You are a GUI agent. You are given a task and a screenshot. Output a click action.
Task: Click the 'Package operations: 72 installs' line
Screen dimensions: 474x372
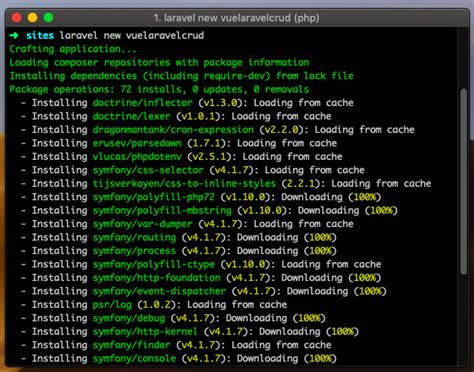click(159, 89)
